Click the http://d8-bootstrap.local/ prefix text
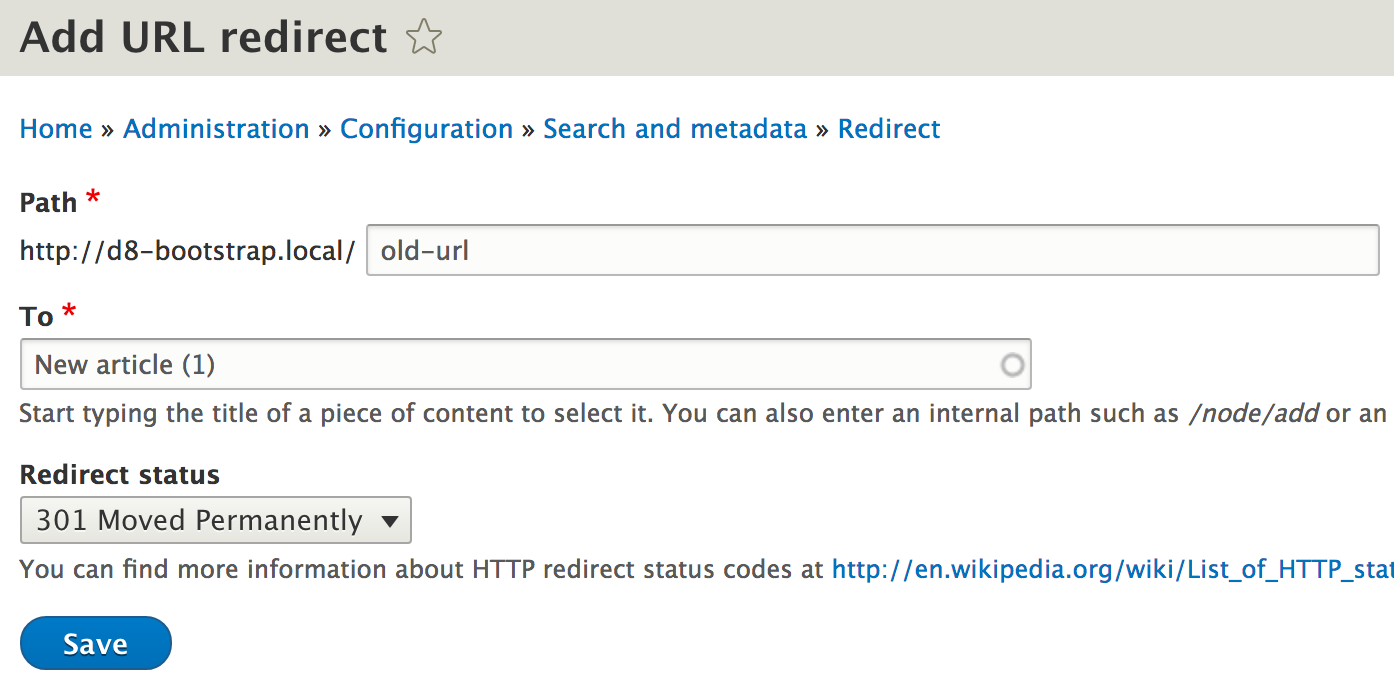This screenshot has height=688, width=1394. pos(188,251)
